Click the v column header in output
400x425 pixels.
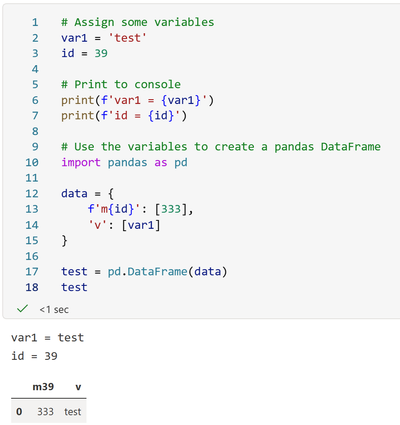[x=78, y=387]
